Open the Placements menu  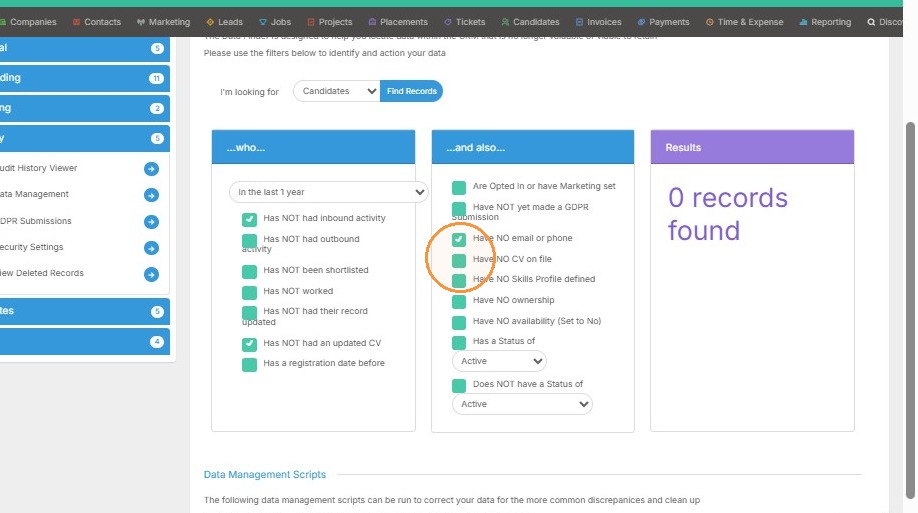(x=398, y=22)
